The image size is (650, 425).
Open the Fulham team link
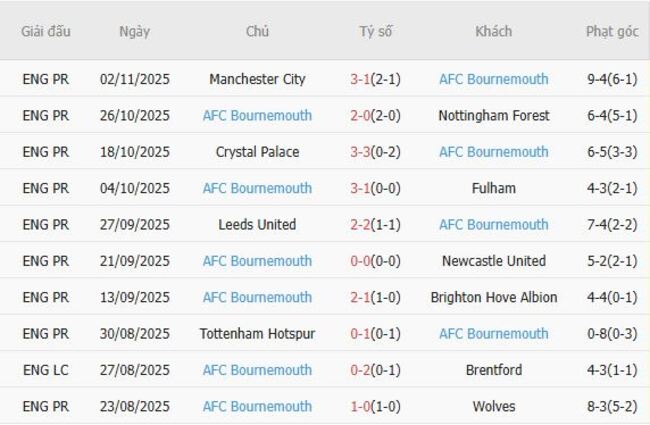493,188
